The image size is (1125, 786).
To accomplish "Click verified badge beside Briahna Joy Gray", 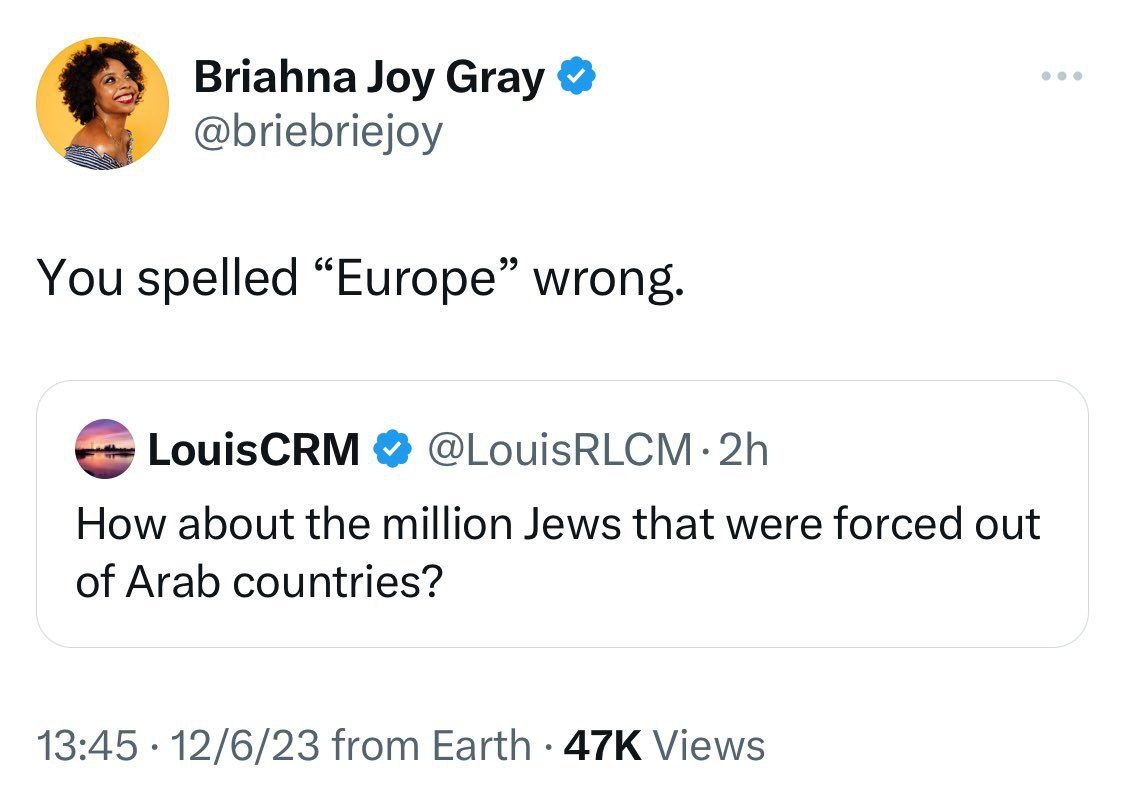I will [578, 77].
